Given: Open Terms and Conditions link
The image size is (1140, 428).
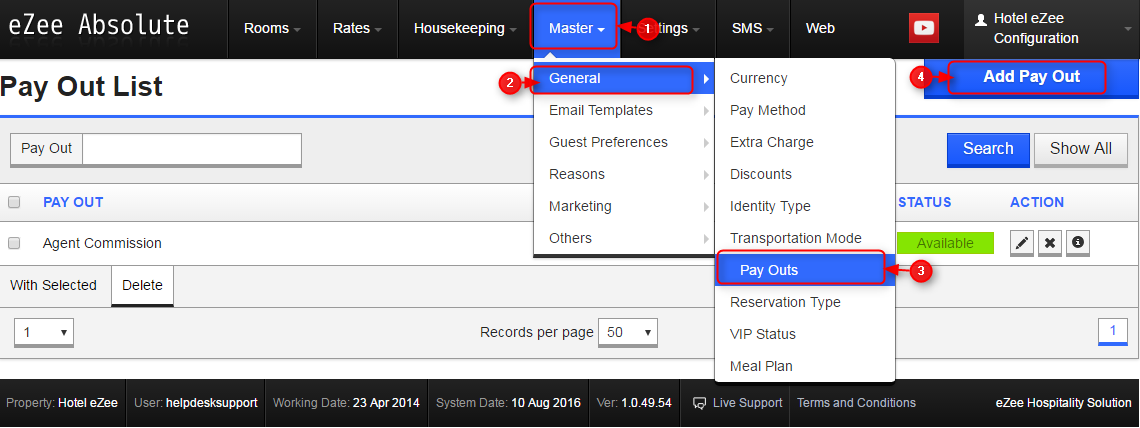Looking at the screenshot, I should tap(856, 403).
